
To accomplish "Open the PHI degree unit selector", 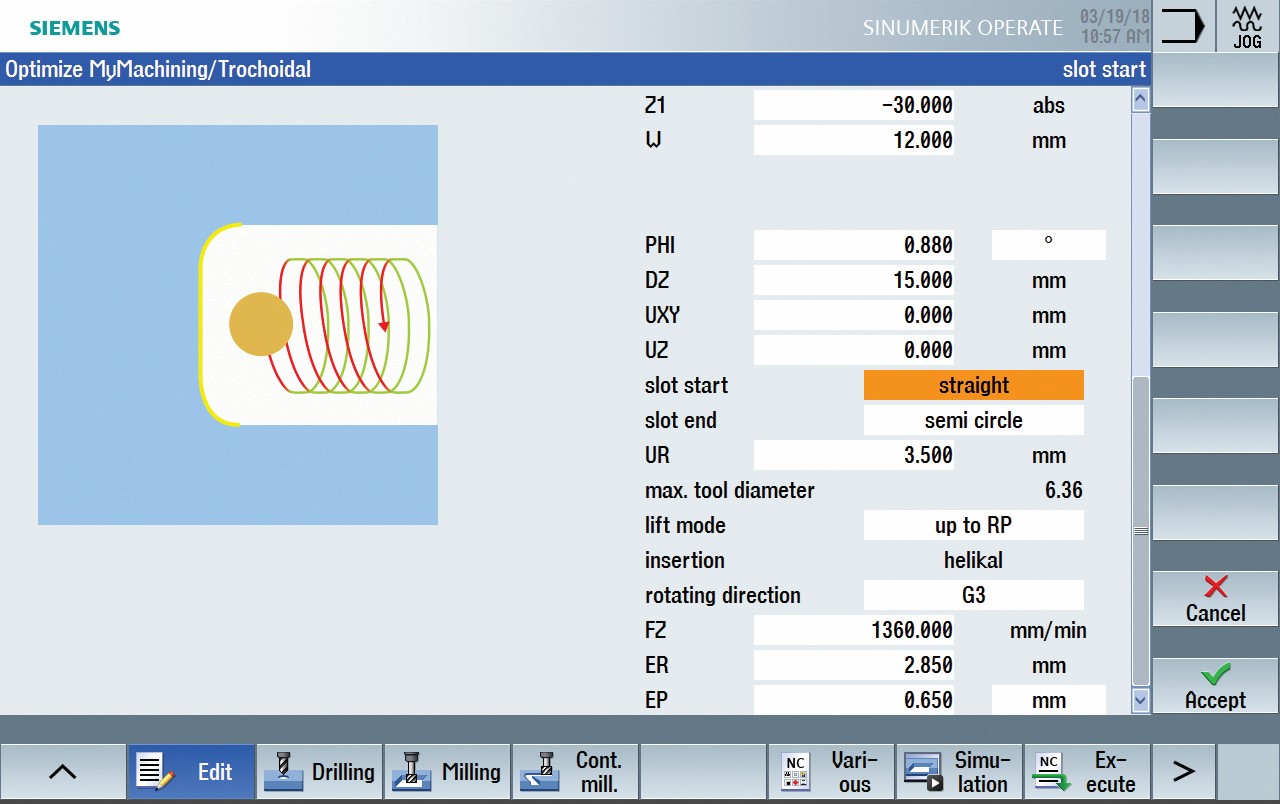I will coord(1048,245).
